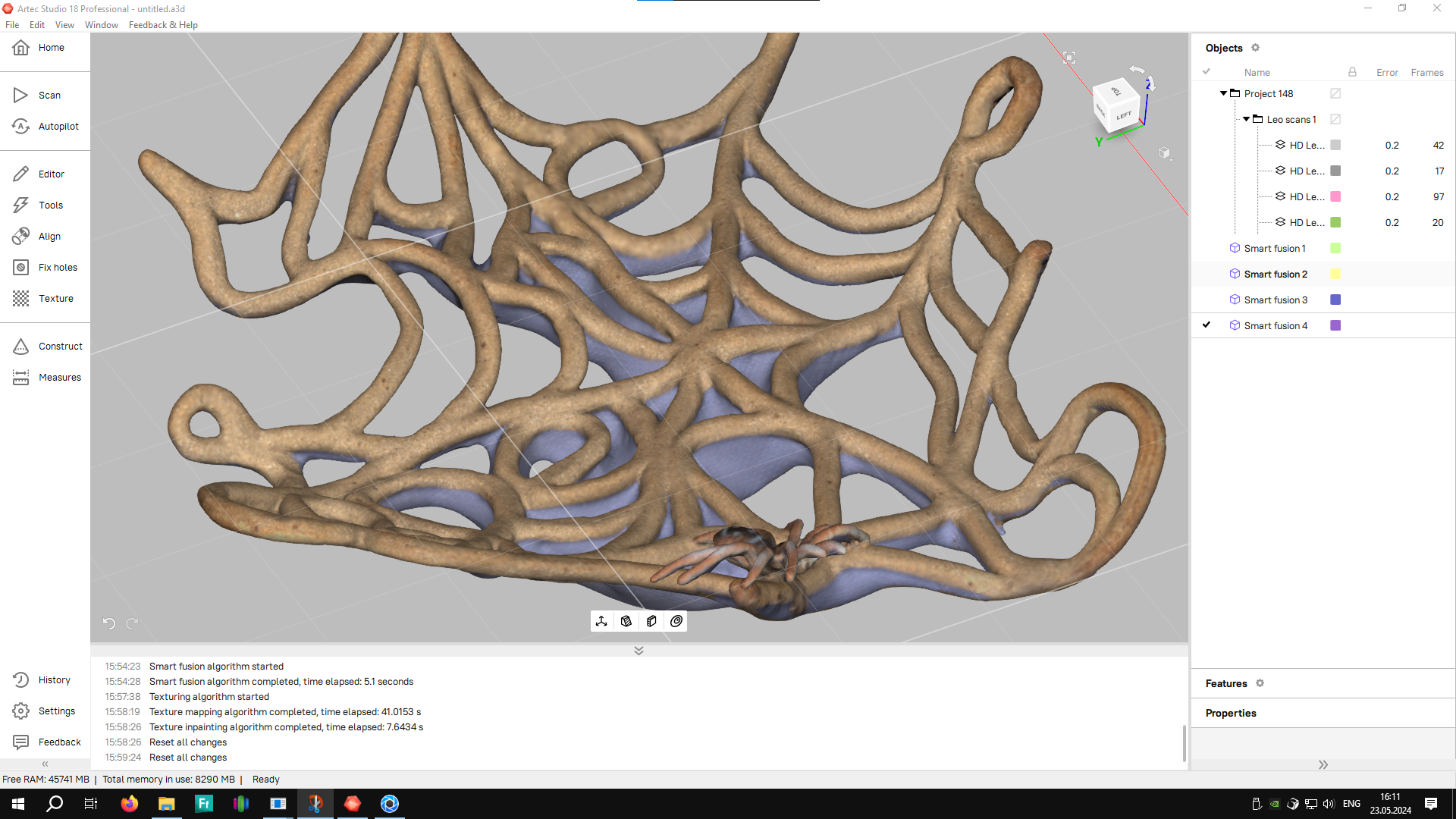Viewport: 1456px width, 819px height.
Task: Click the Fix holes tool
Action: click(x=45, y=267)
